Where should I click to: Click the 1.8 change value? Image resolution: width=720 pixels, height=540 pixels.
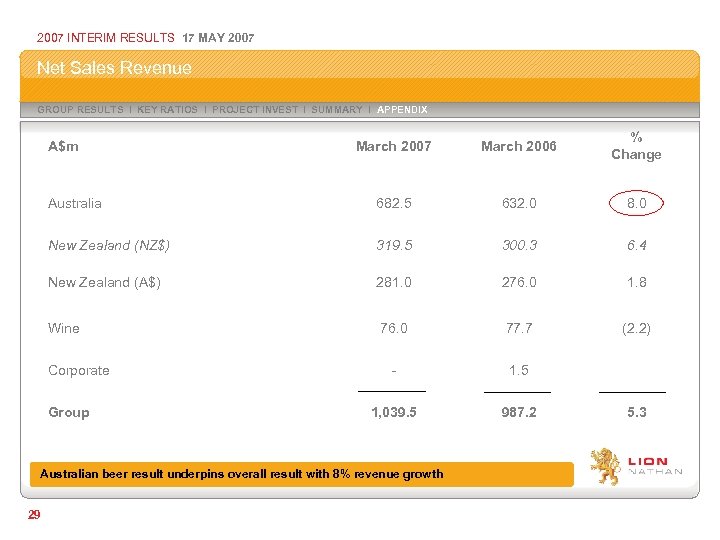click(637, 282)
